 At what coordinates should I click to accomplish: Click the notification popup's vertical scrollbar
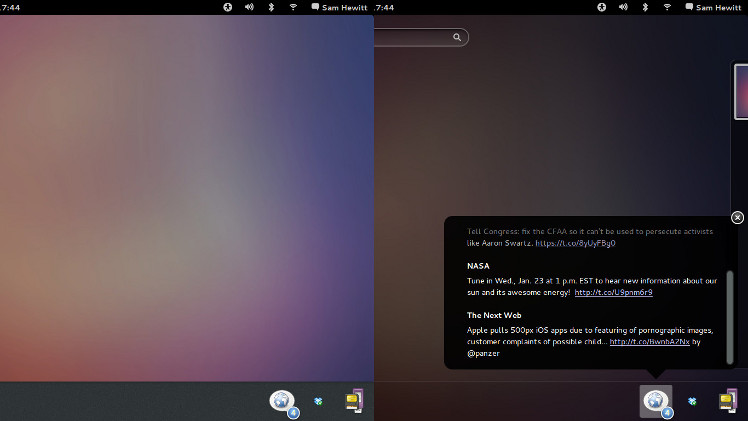click(x=730, y=315)
